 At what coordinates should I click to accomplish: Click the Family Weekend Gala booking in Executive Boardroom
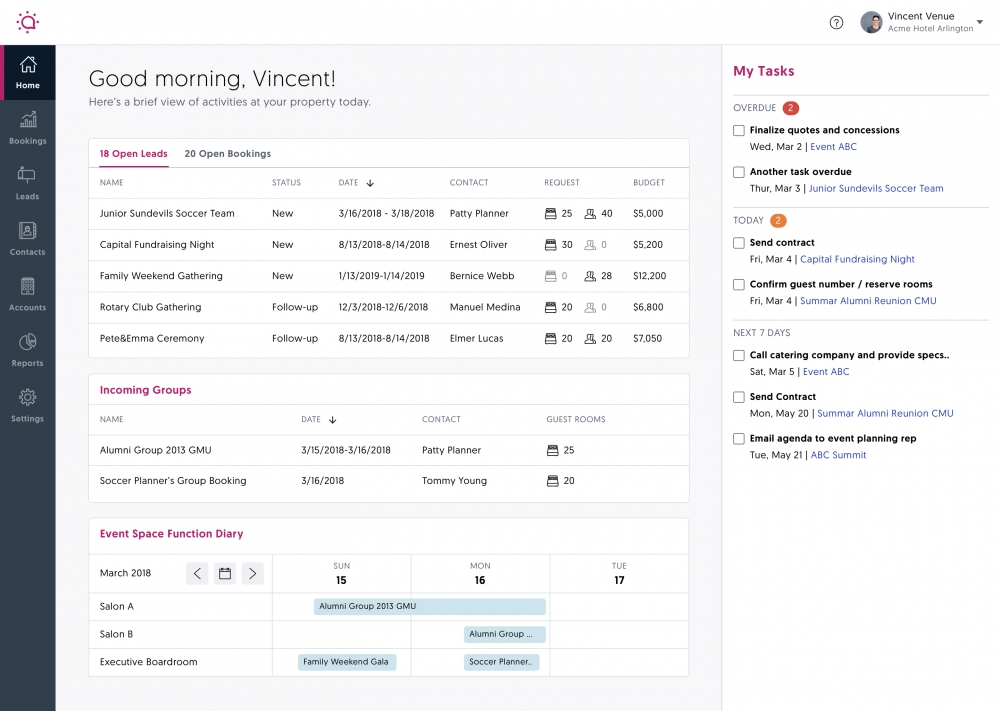[347, 662]
